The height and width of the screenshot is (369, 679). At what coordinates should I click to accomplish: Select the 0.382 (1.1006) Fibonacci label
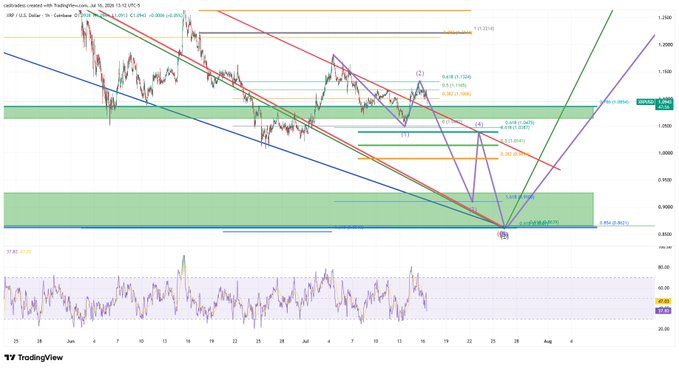tap(456, 94)
